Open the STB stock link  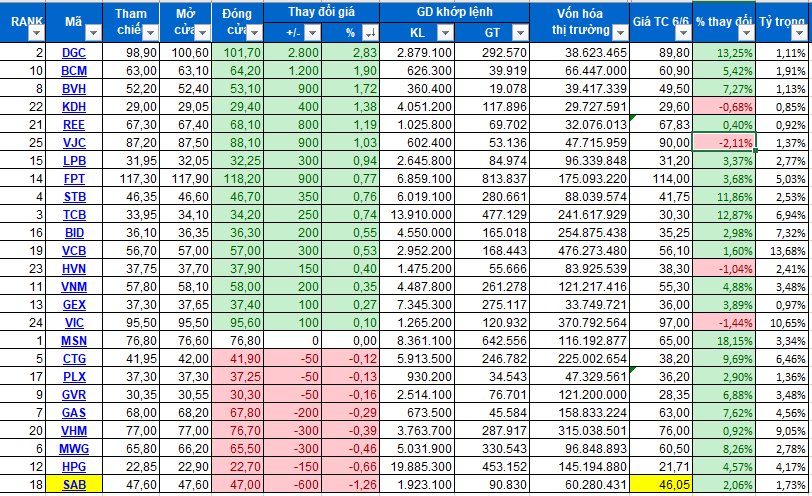(x=74, y=197)
